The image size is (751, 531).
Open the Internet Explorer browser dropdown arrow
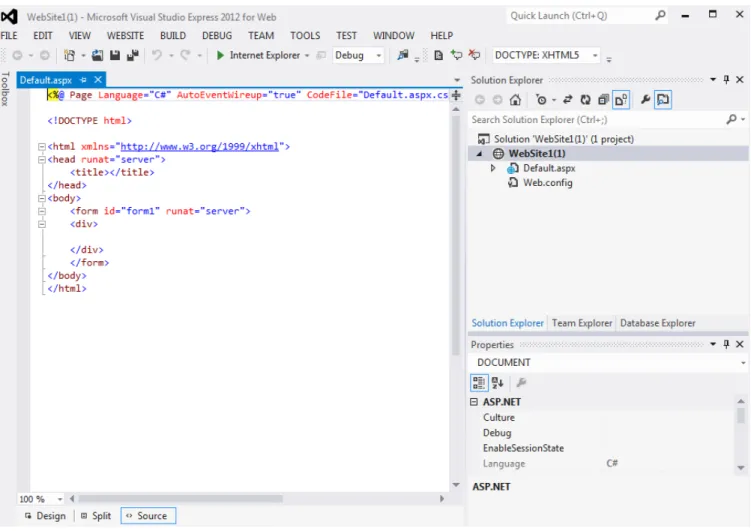pyautogui.click(x=307, y=56)
